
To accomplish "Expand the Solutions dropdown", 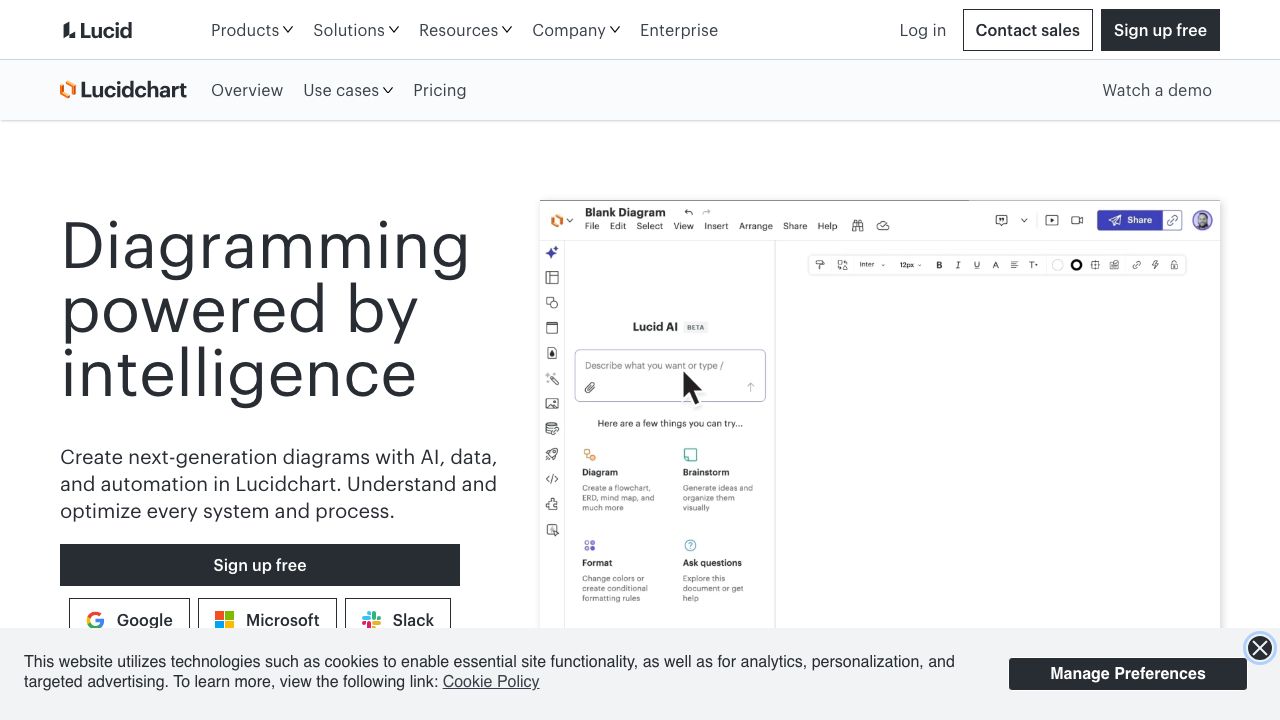I will tap(356, 30).
